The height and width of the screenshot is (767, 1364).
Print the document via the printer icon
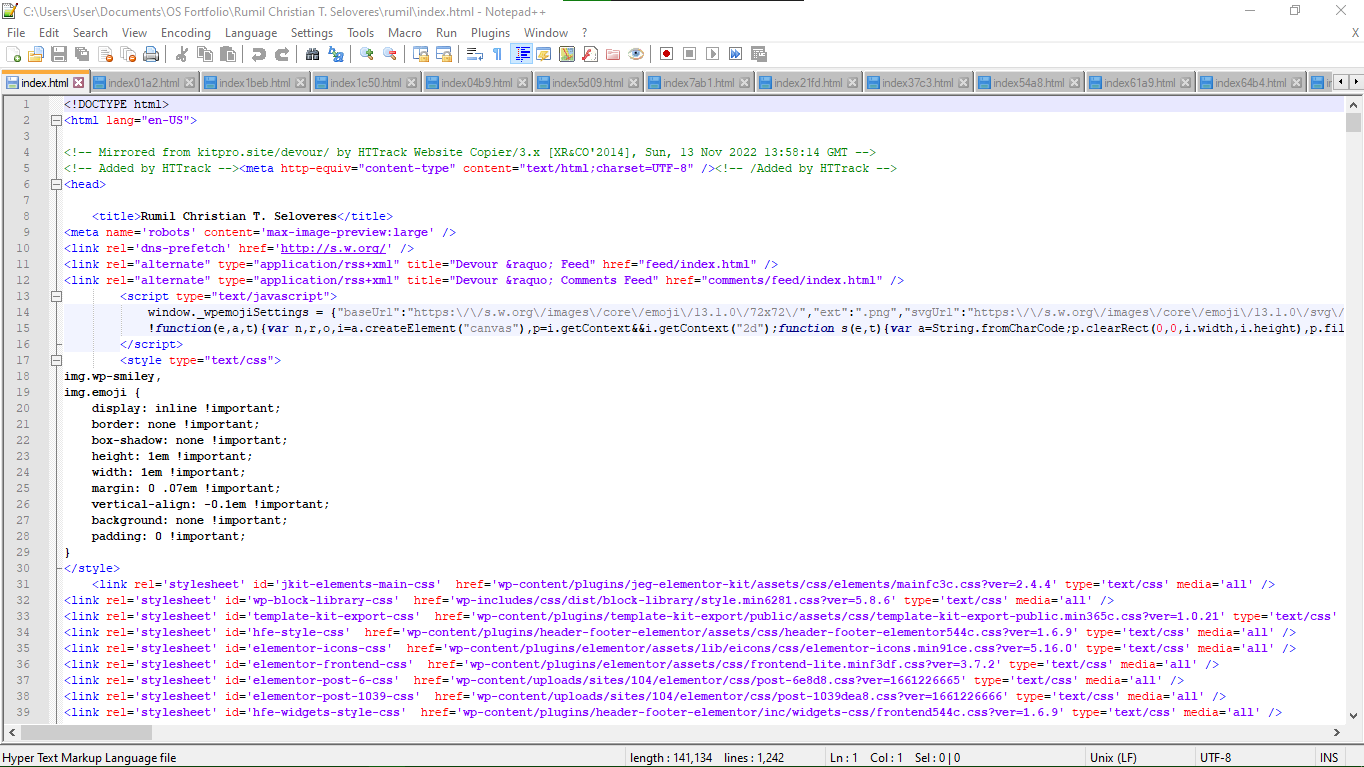(152, 54)
